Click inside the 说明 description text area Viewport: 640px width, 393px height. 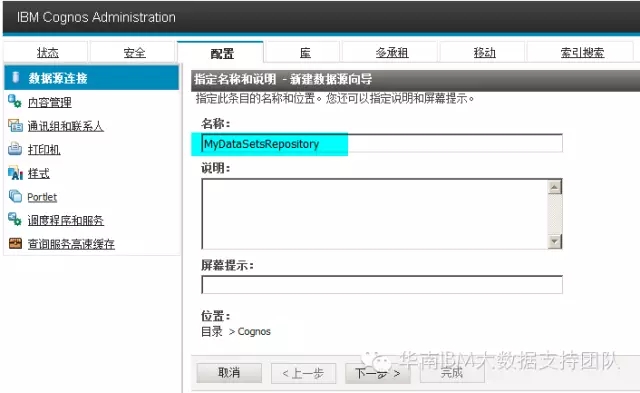374,214
